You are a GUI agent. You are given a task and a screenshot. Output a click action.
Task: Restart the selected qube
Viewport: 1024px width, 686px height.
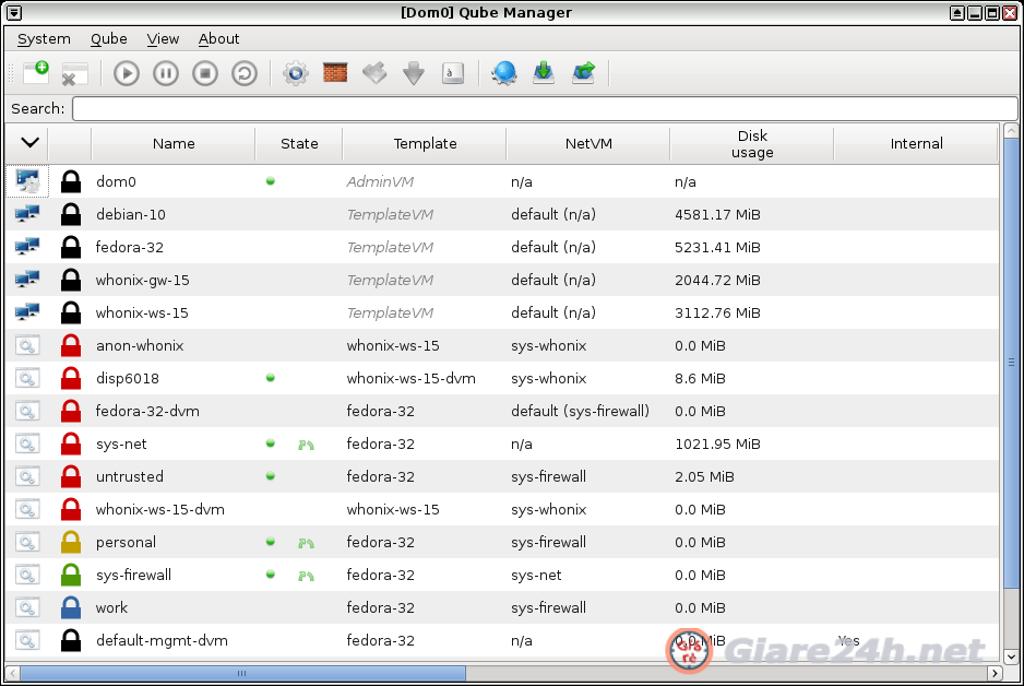pyautogui.click(x=244, y=72)
